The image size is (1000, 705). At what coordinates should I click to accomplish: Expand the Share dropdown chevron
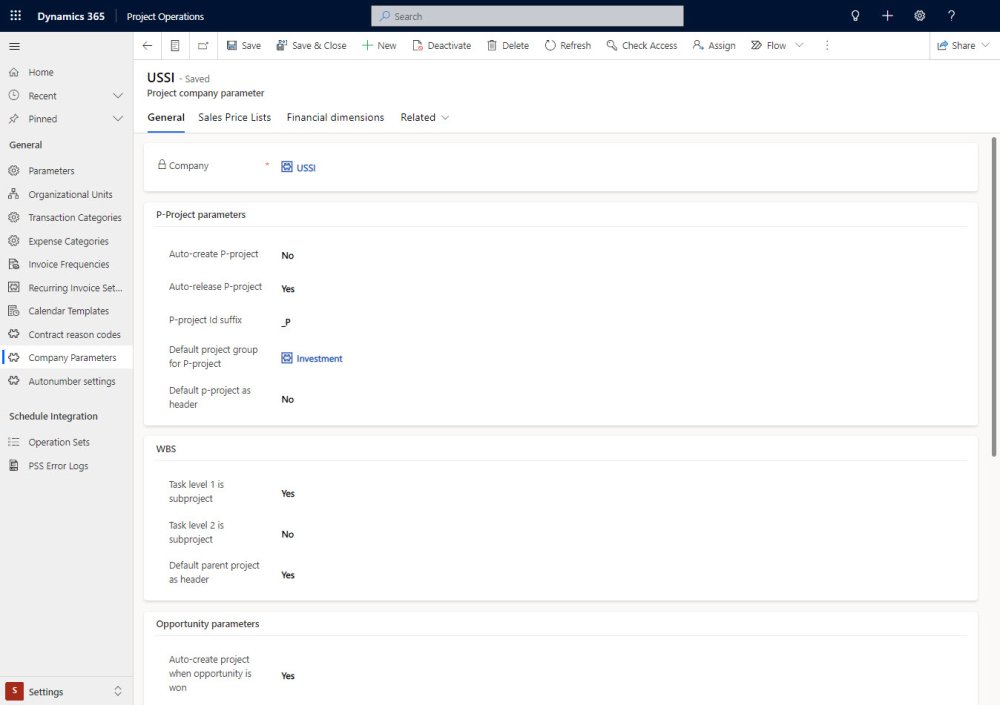985,45
